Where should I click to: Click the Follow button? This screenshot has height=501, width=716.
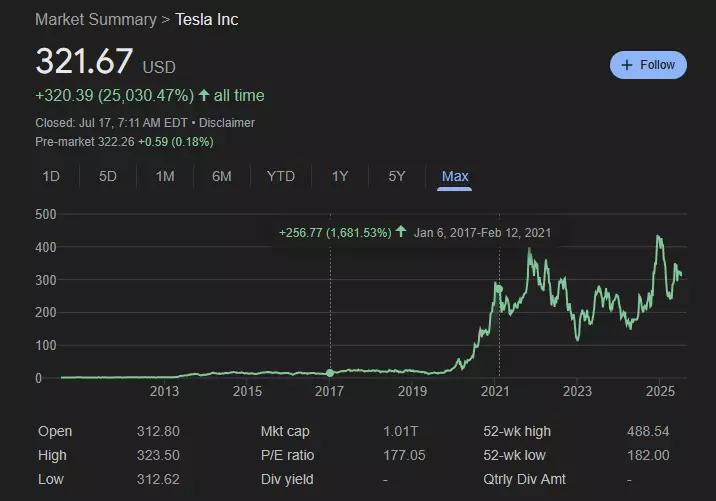click(648, 65)
